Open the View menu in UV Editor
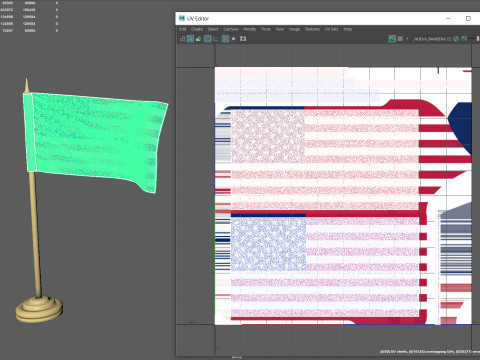Viewport: 480px width, 360px height. pos(280,29)
